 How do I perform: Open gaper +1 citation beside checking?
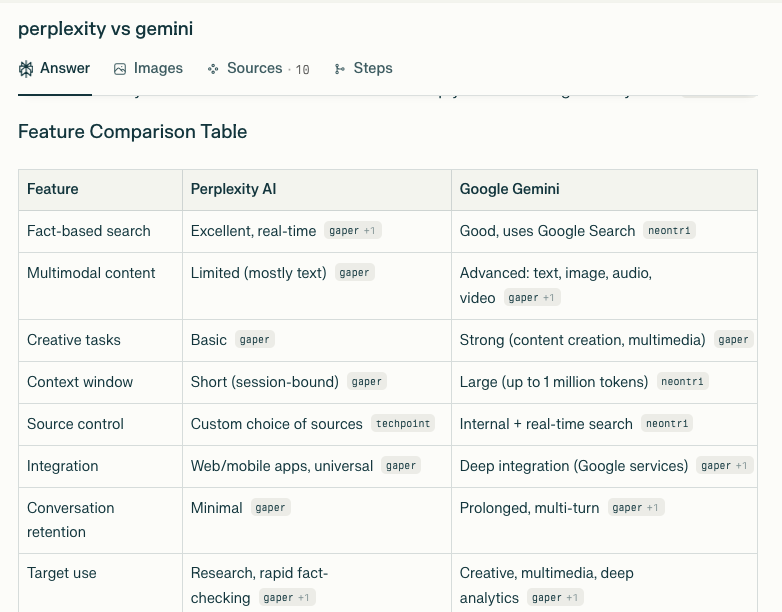[x=287, y=597]
